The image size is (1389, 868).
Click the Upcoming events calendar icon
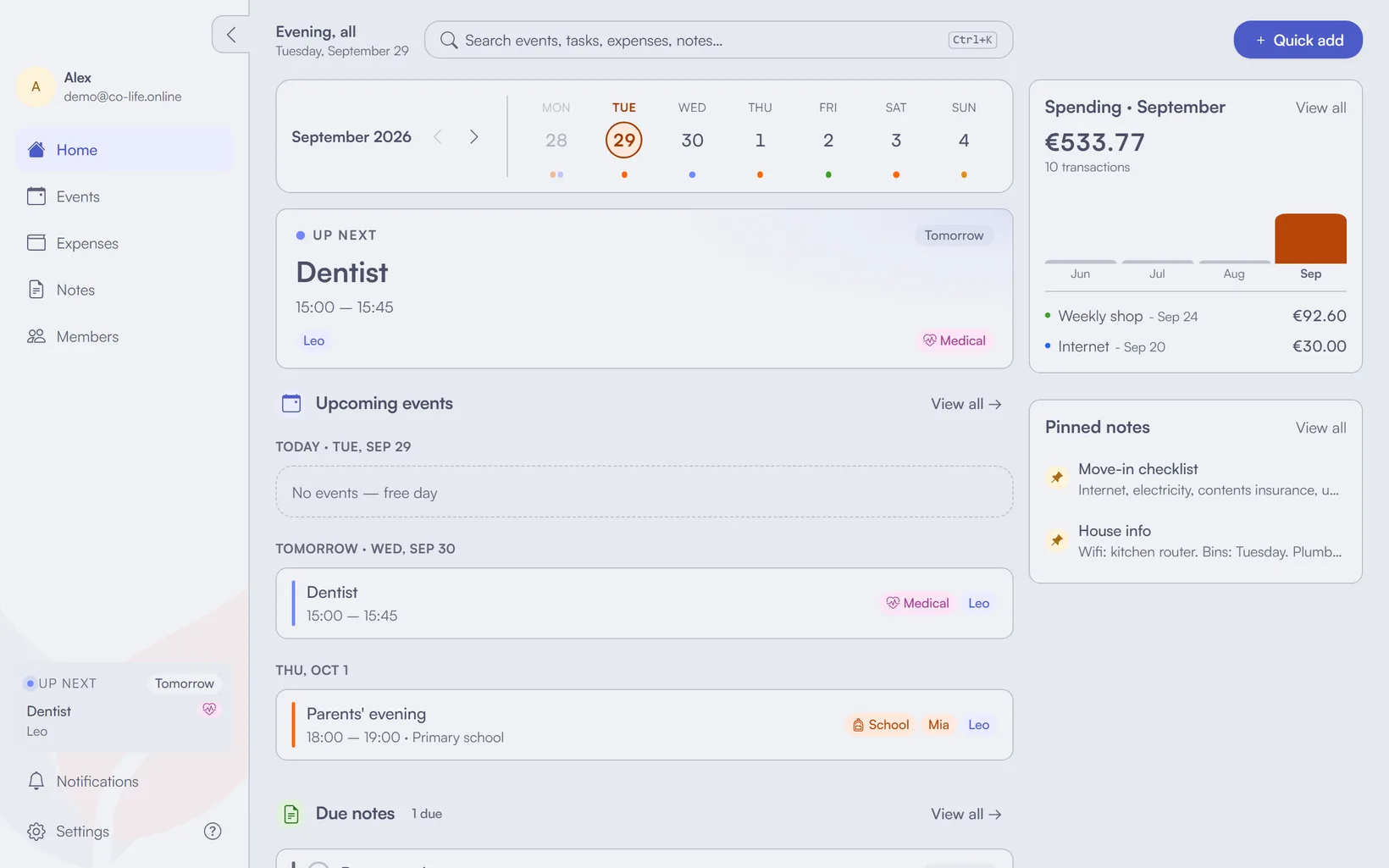point(291,403)
